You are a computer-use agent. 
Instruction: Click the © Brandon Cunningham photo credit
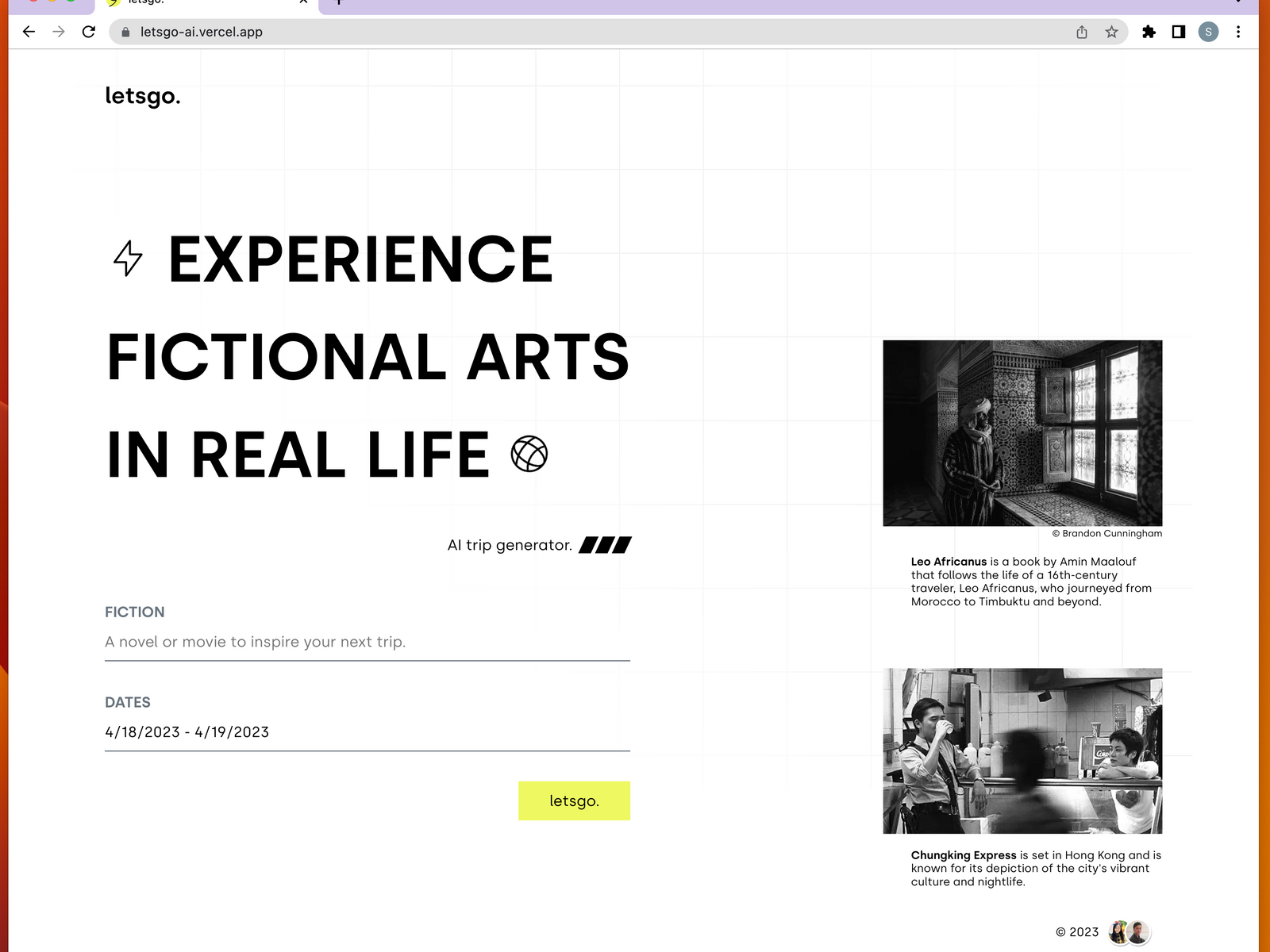(x=1106, y=533)
